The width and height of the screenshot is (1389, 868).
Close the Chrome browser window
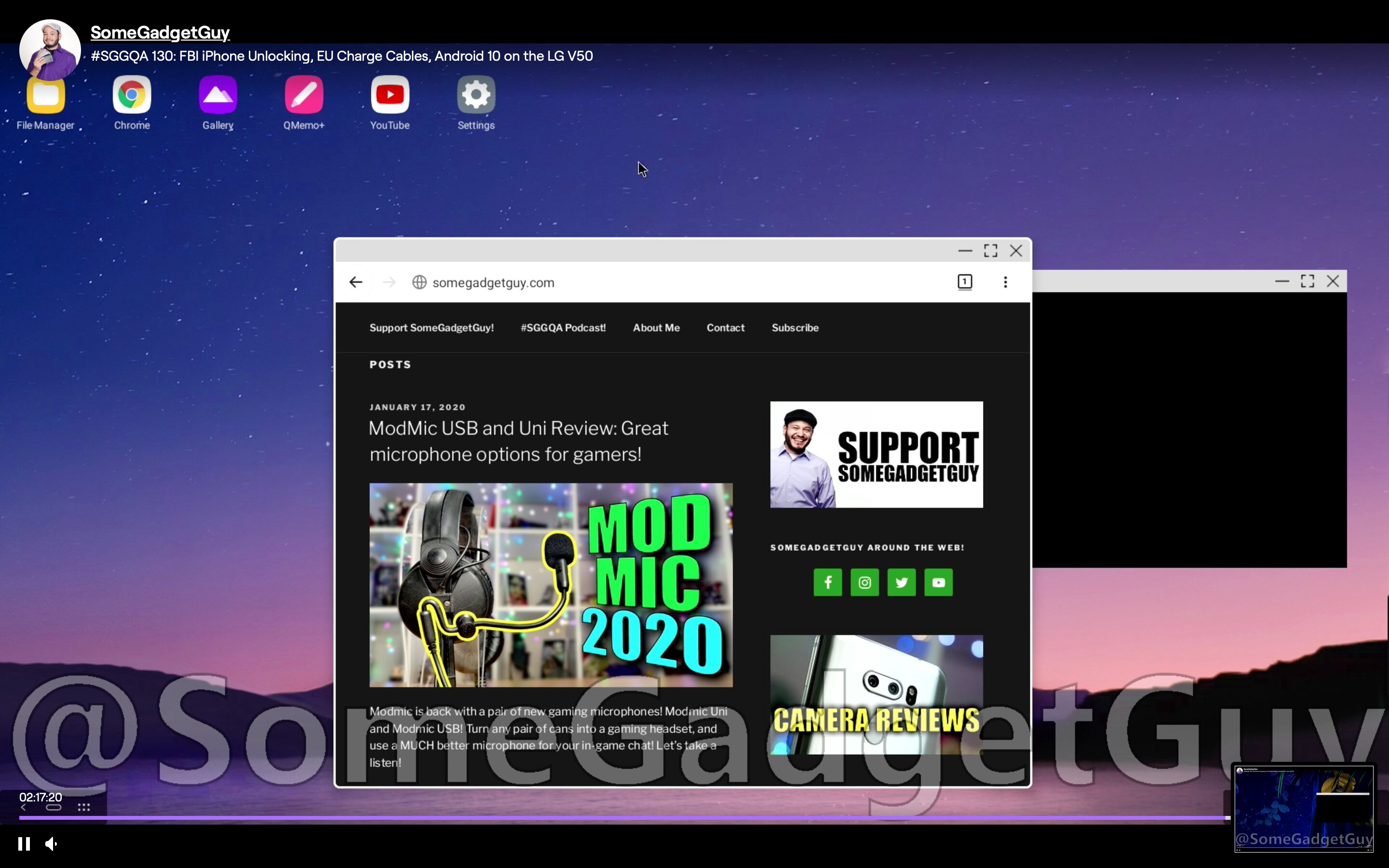click(1016, 251)
